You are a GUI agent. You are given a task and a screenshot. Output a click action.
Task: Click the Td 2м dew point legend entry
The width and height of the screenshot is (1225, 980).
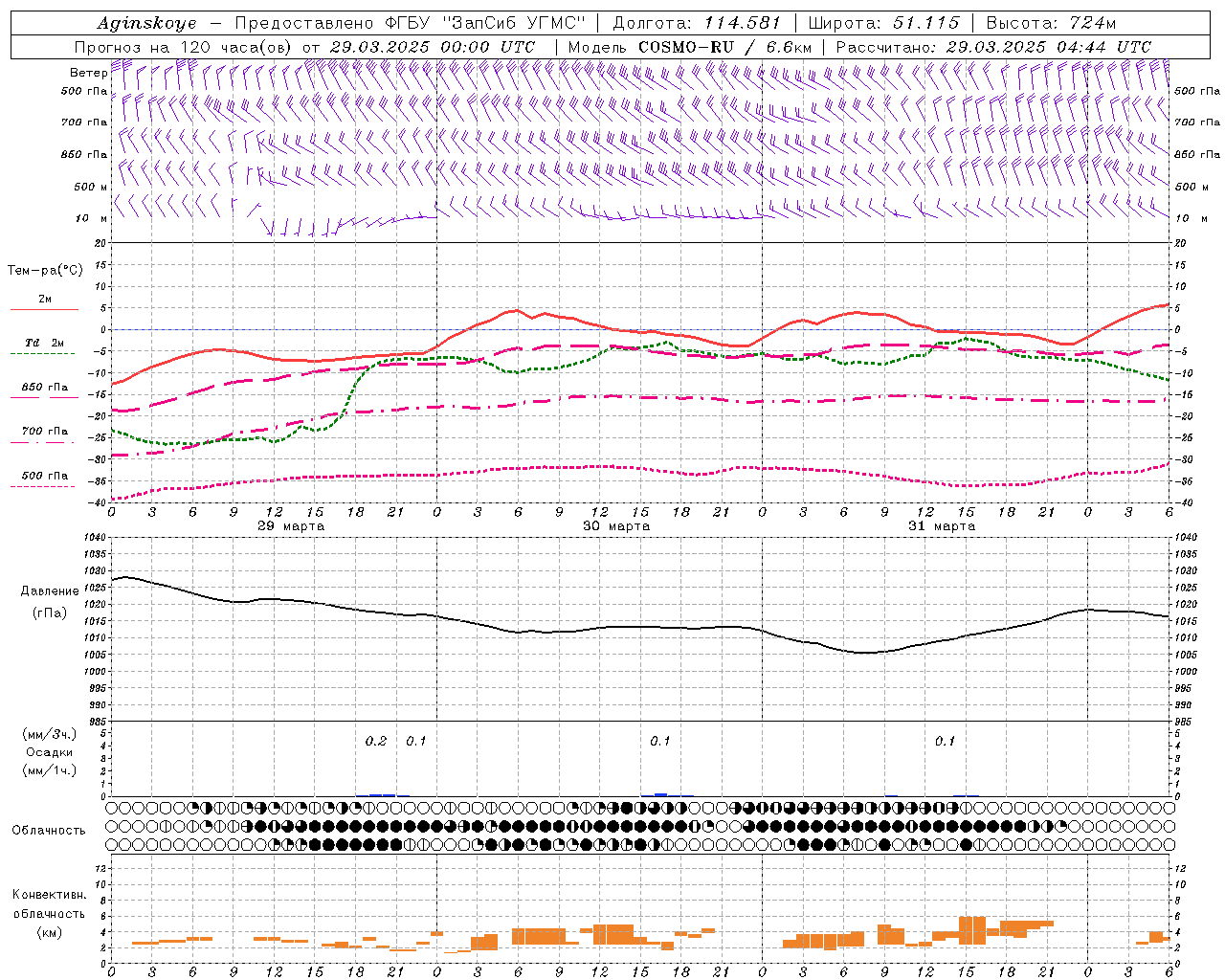click(44, 343)
